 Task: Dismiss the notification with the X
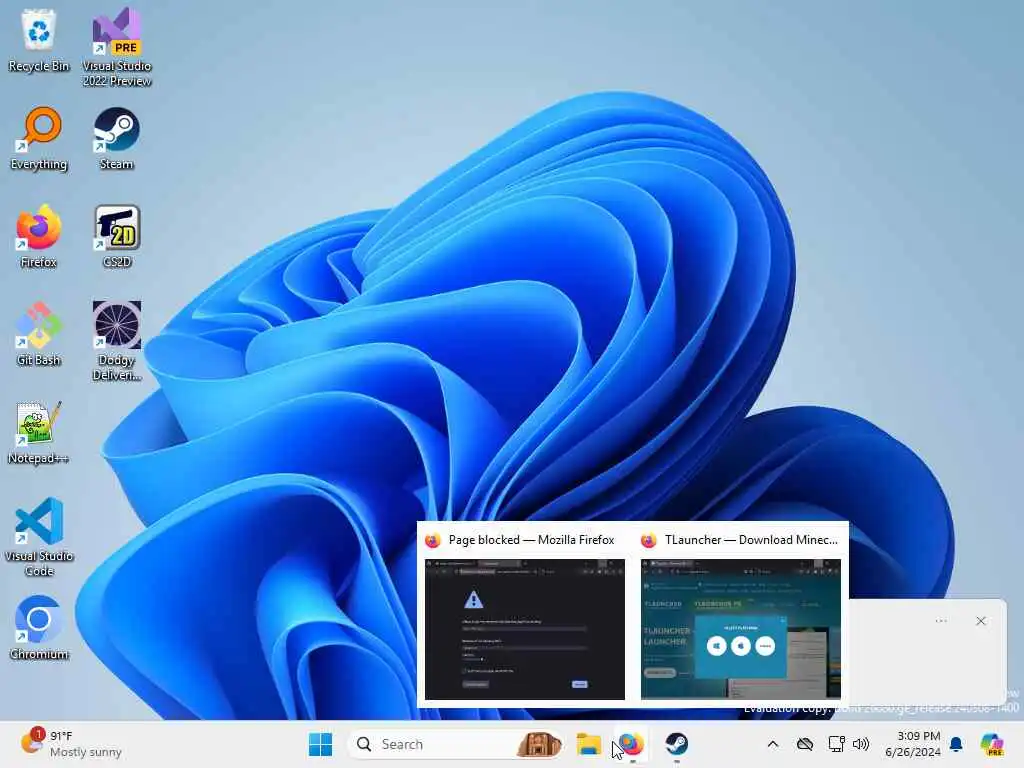tap(981, 620)
